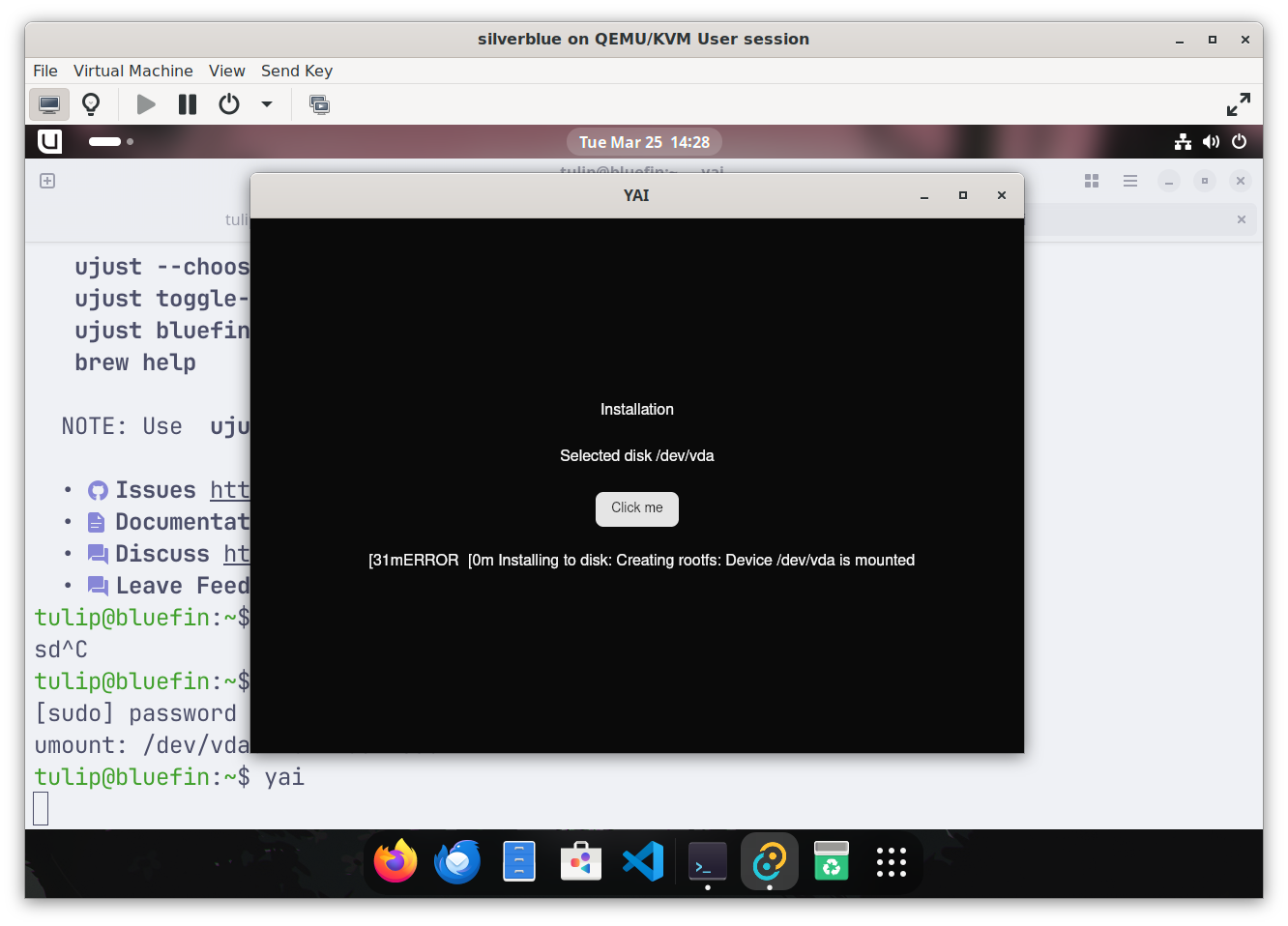
Task: Click the ERROR installing to disk message
Action: coord(641,561)
